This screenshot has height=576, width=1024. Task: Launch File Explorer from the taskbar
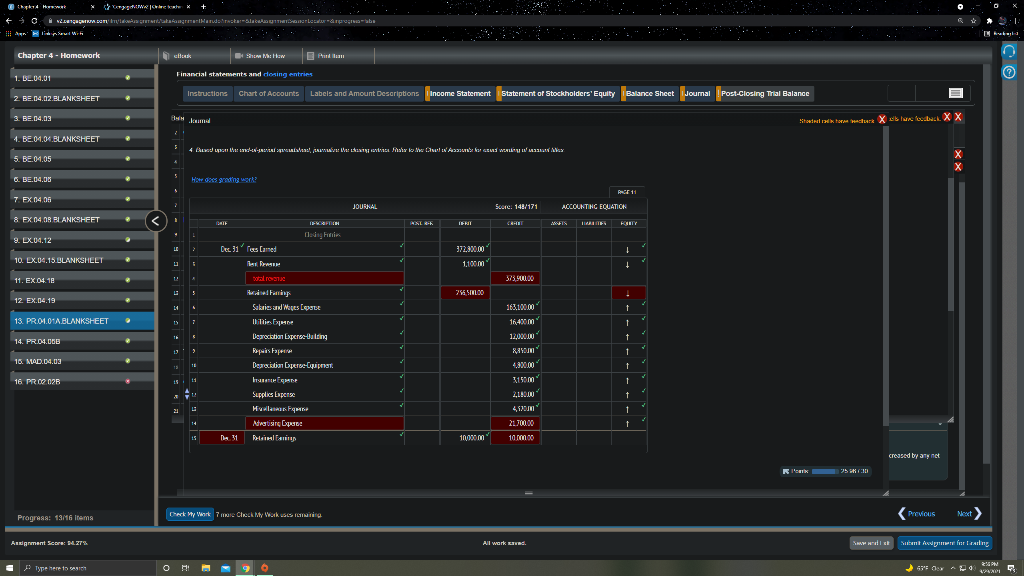[206, 568]
